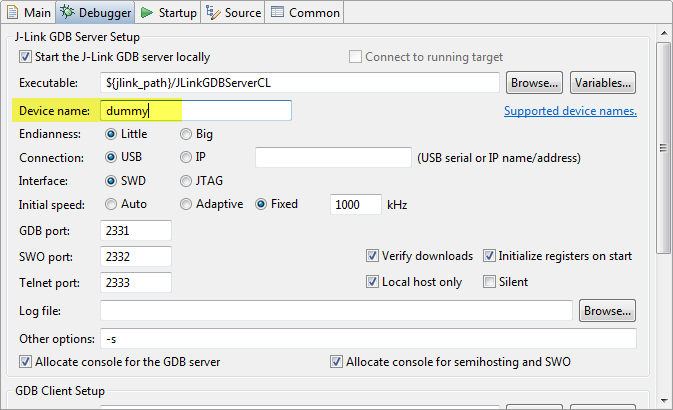Screen dimensions: 673x410
Task: Switch to the Main tab
Action: coord(30,13)
